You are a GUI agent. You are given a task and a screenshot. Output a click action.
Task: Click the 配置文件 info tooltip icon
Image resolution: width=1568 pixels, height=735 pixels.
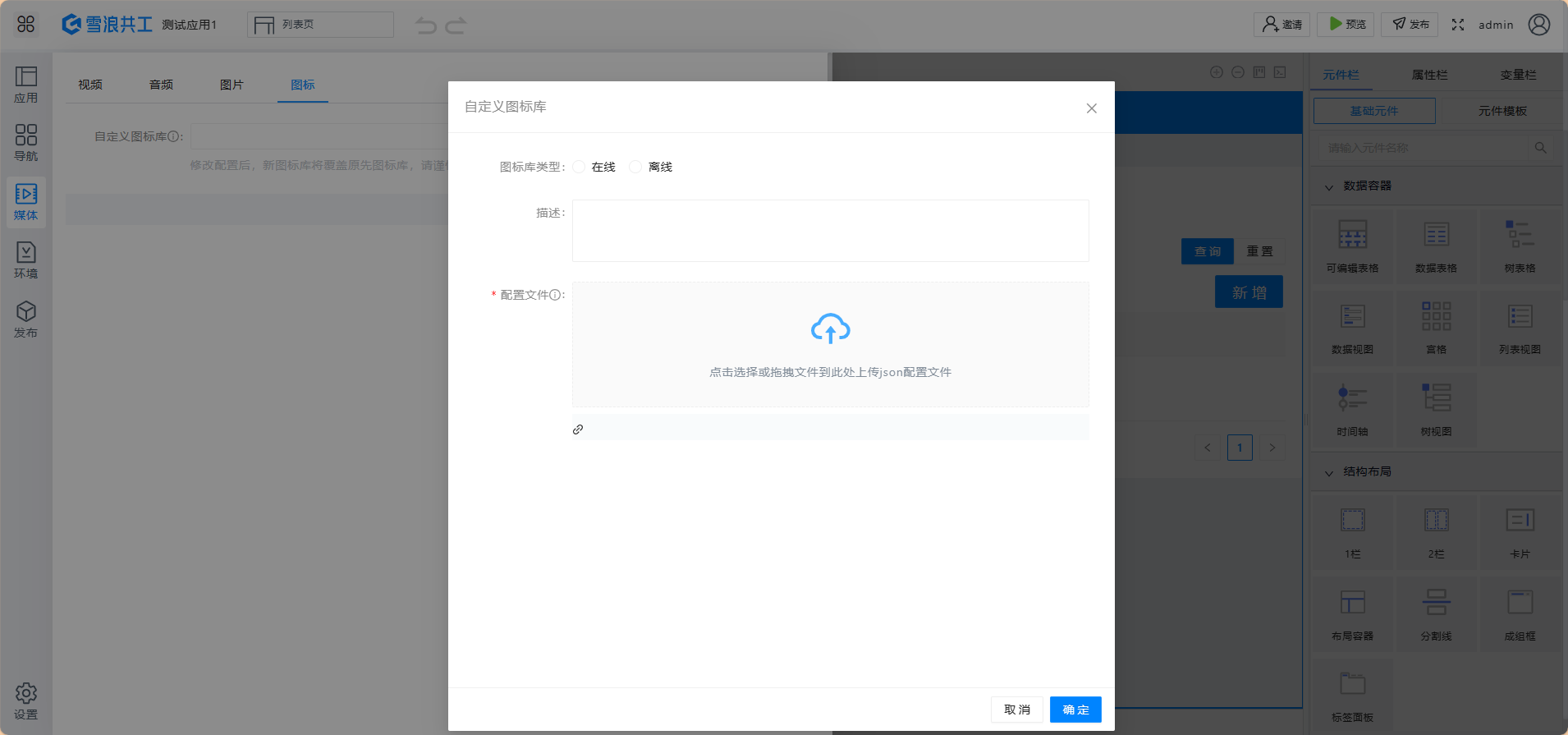pos(555,295)
